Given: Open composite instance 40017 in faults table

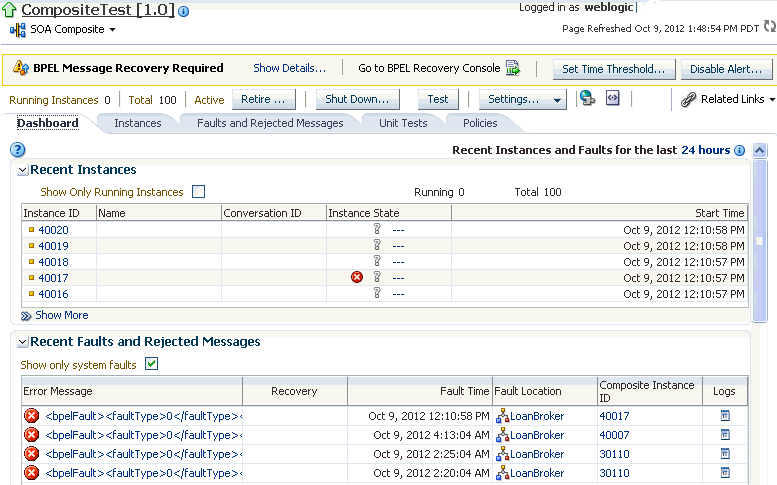Looking at the screenshot, I should pyautogui.click(x=614, y=416).
